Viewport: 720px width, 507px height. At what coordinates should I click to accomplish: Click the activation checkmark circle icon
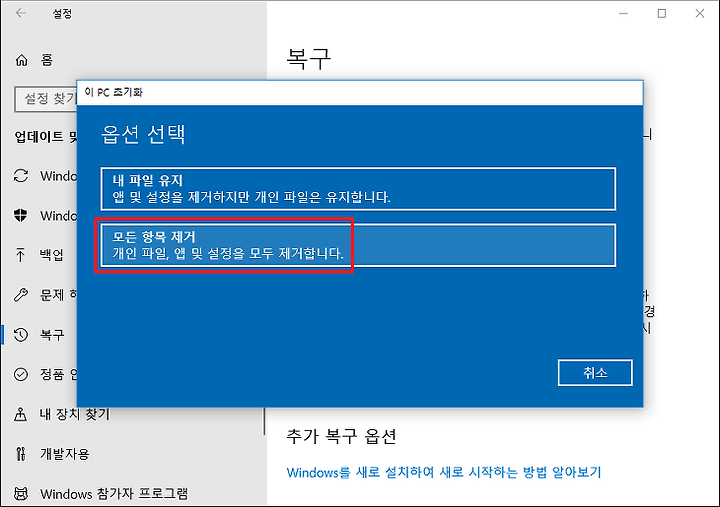(x=21, y=374)
